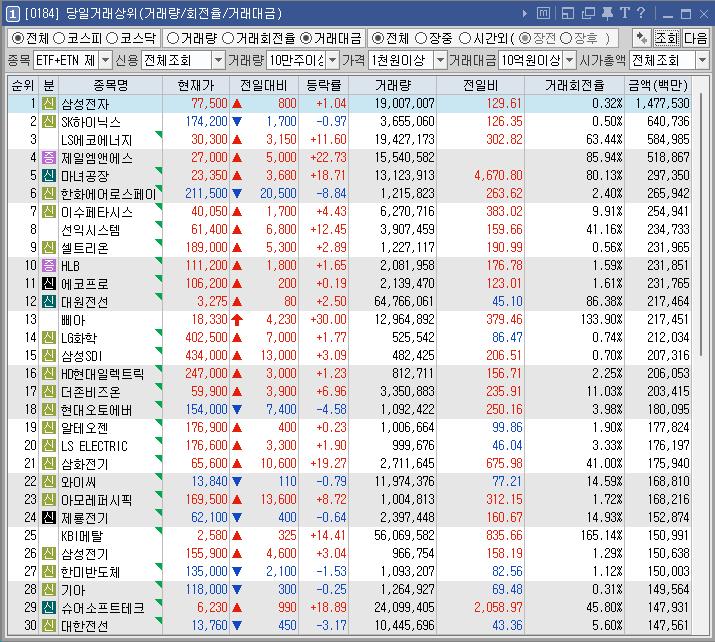Click the 조회 search button

point(666,38)
